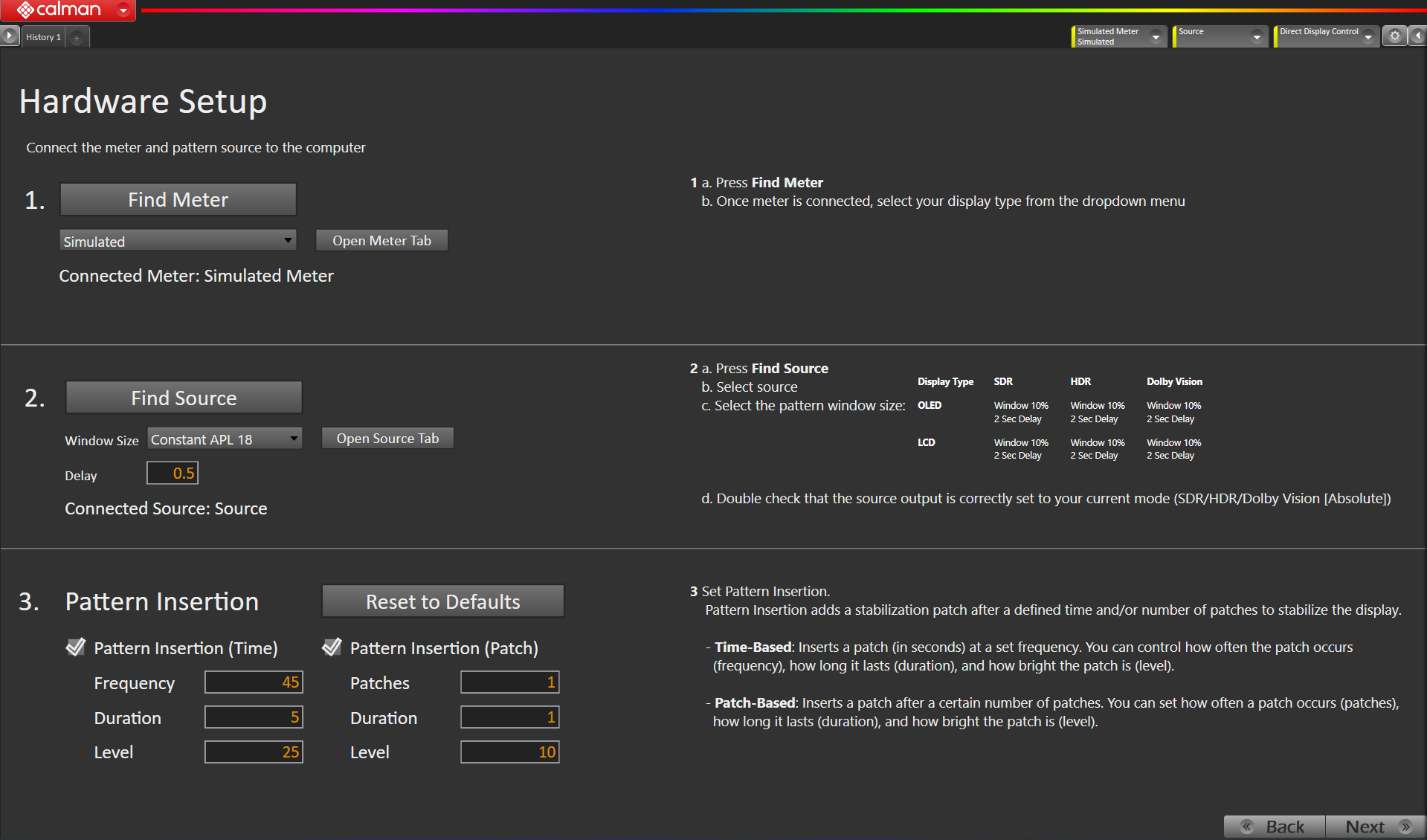This screenshot has width=1427, height=840.
Task: Click the time-based Frequency field
Action: coord(254,682)
